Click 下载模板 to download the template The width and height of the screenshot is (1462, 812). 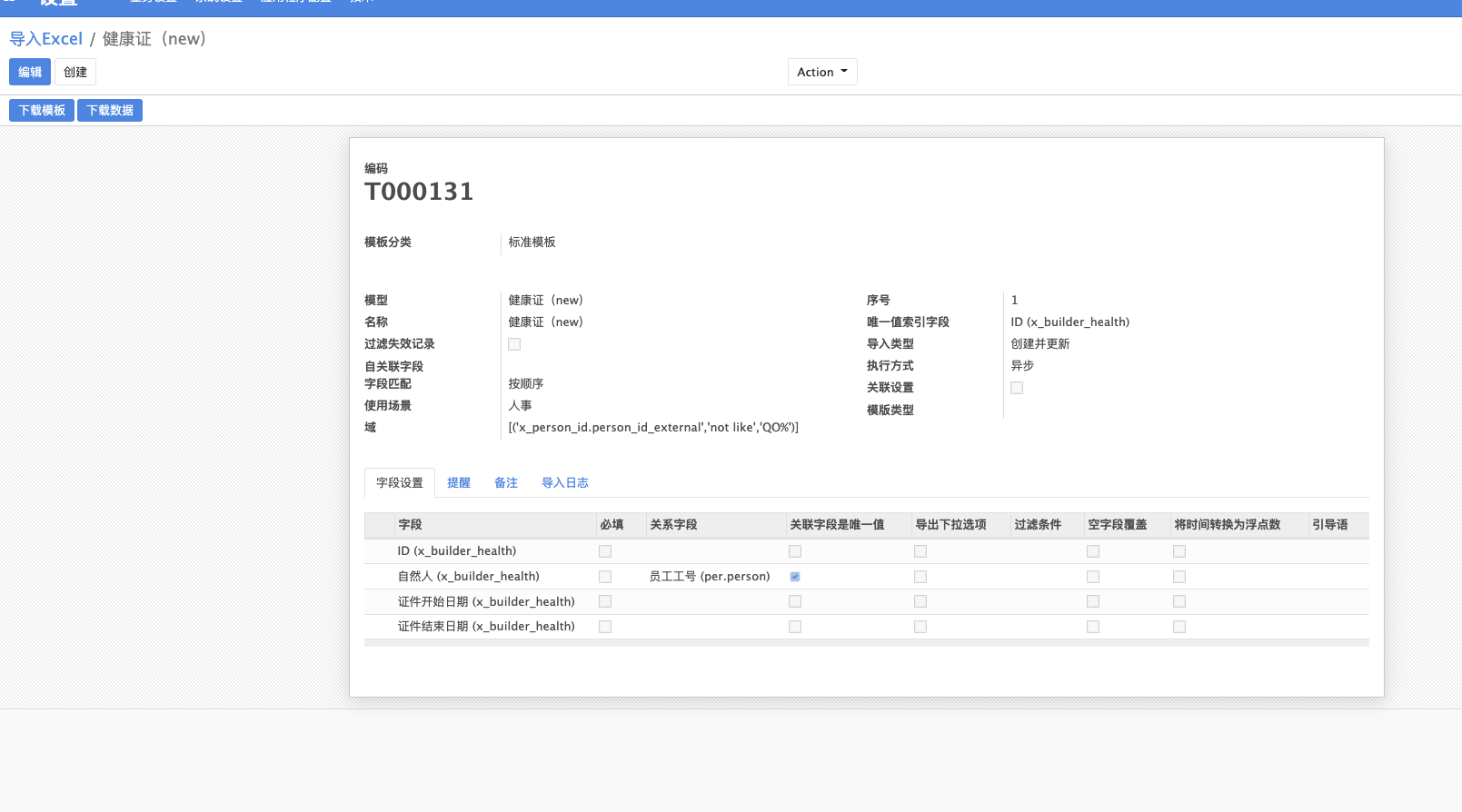[x=42, y=110]
